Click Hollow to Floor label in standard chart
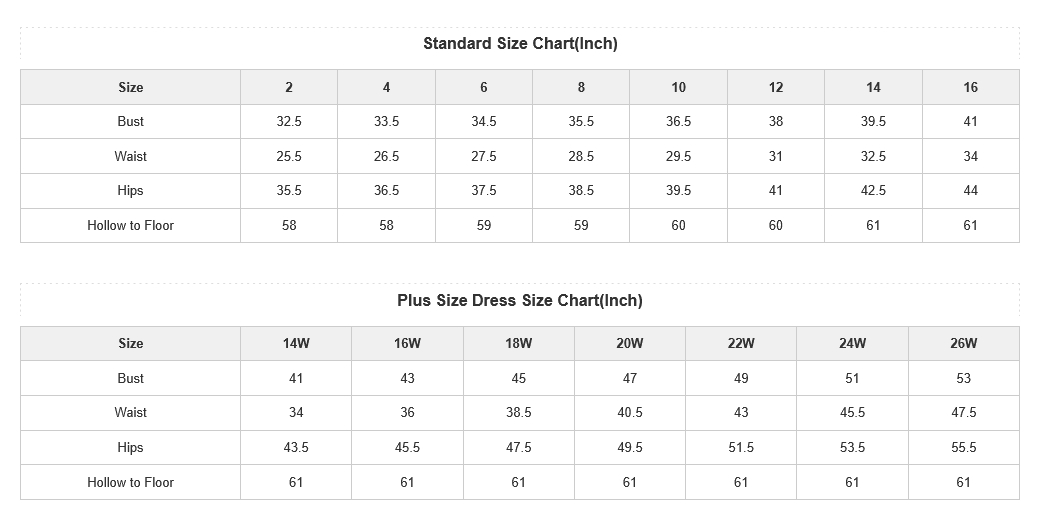 pos(131,225)
